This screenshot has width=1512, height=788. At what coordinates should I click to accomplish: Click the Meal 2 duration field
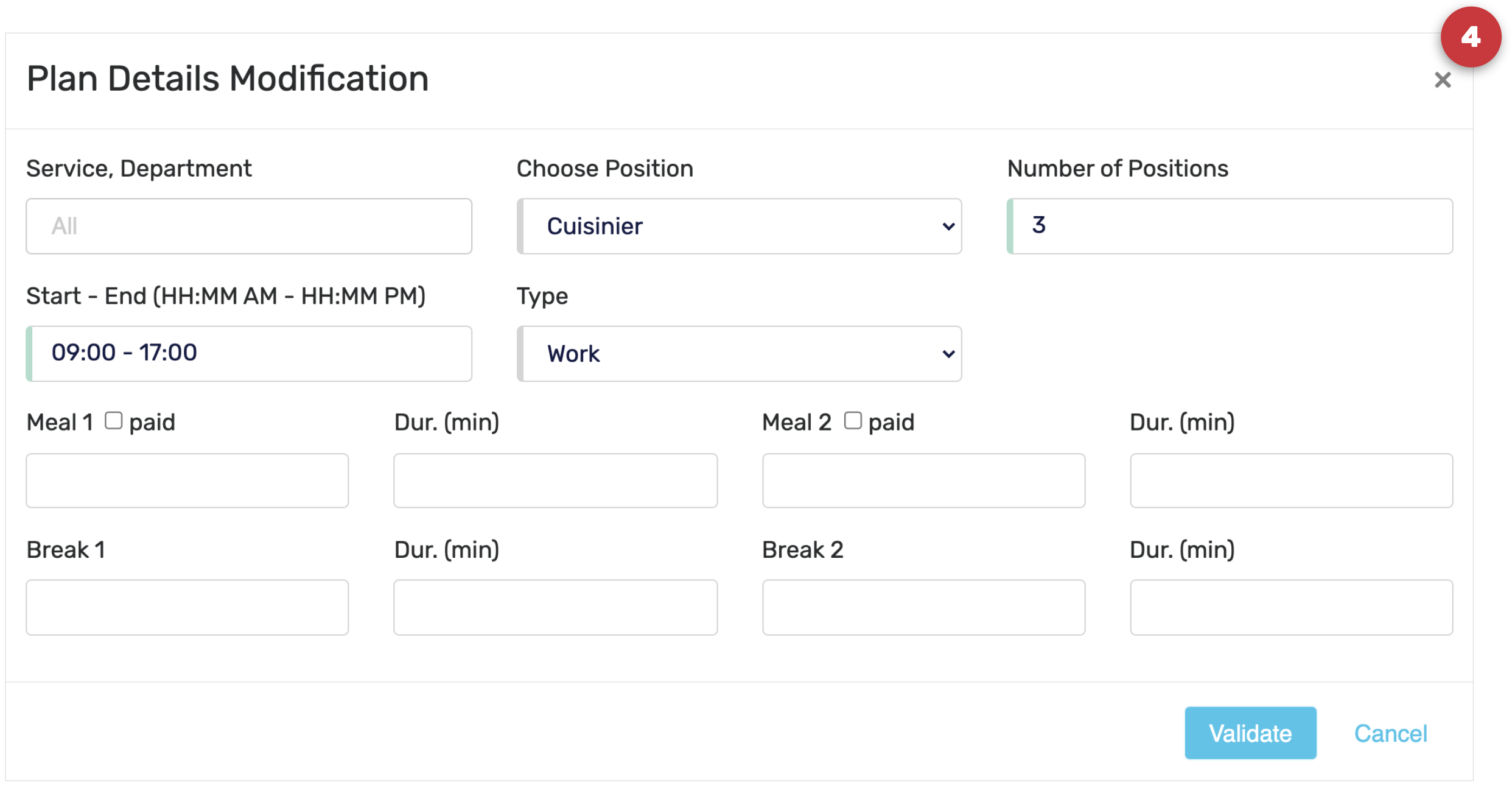(x=1290, y=480)
